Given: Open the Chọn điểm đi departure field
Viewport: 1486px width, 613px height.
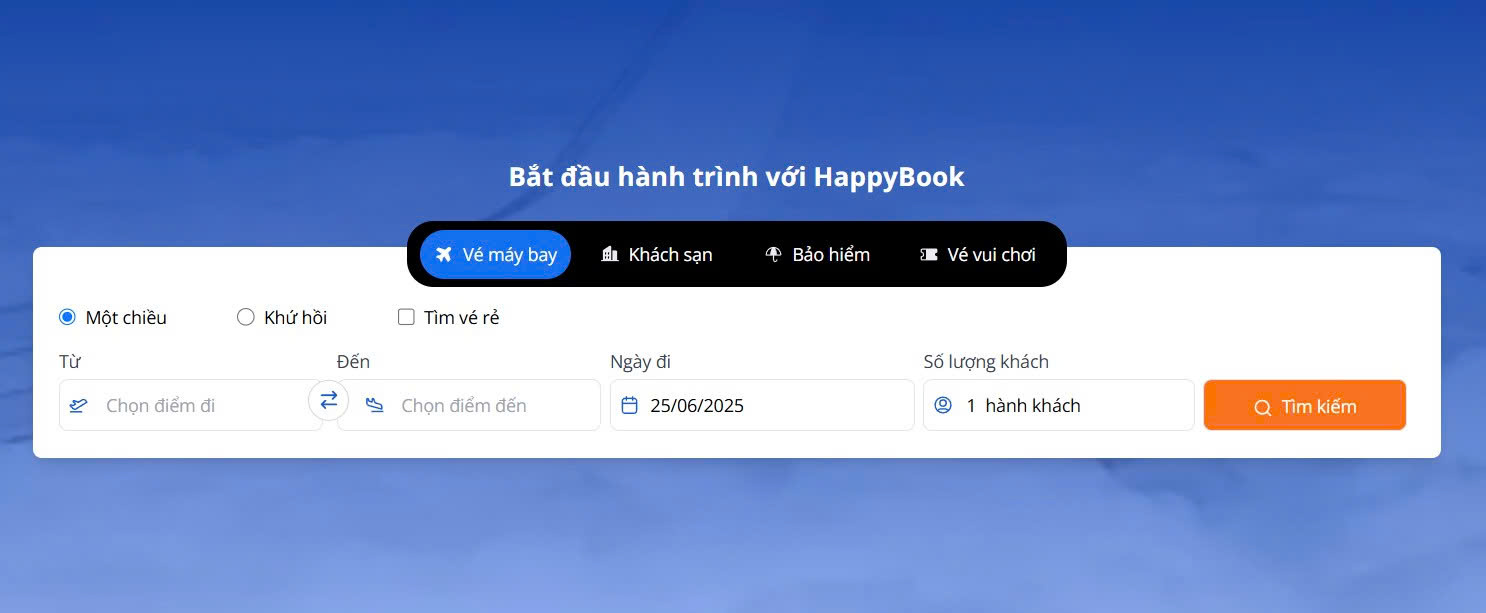Looking at the screenshot, I should point(190,405).
